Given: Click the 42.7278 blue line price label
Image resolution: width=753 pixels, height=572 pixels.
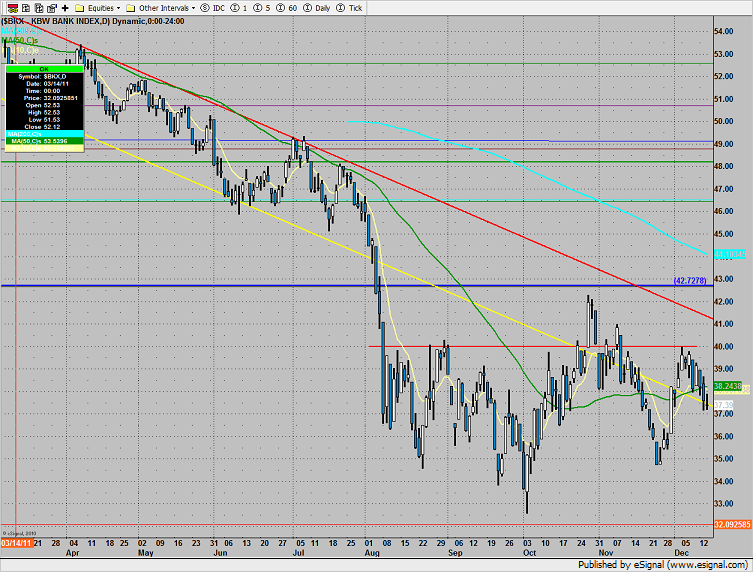Looking at the screenshot, I should pyautogui.click(x=690, y=280).
